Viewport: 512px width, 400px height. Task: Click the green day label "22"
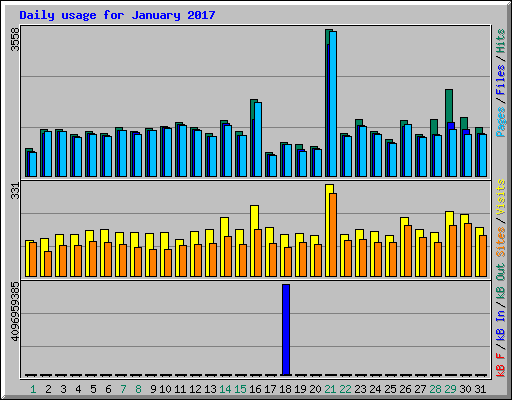tap(345, 389)
